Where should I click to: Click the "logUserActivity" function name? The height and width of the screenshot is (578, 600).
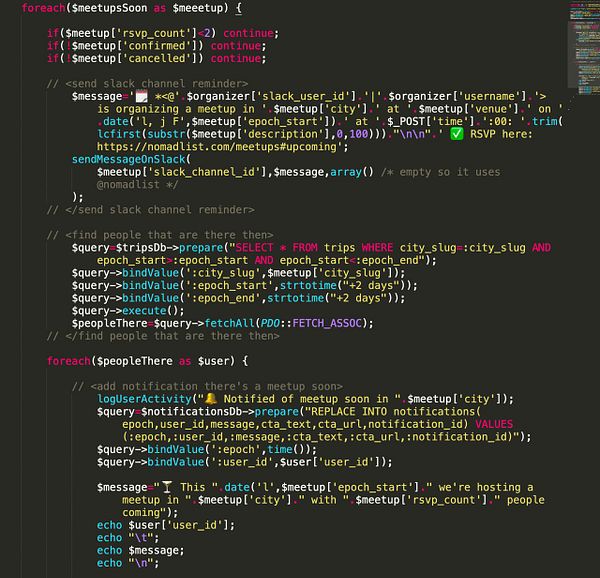[144, 399]
